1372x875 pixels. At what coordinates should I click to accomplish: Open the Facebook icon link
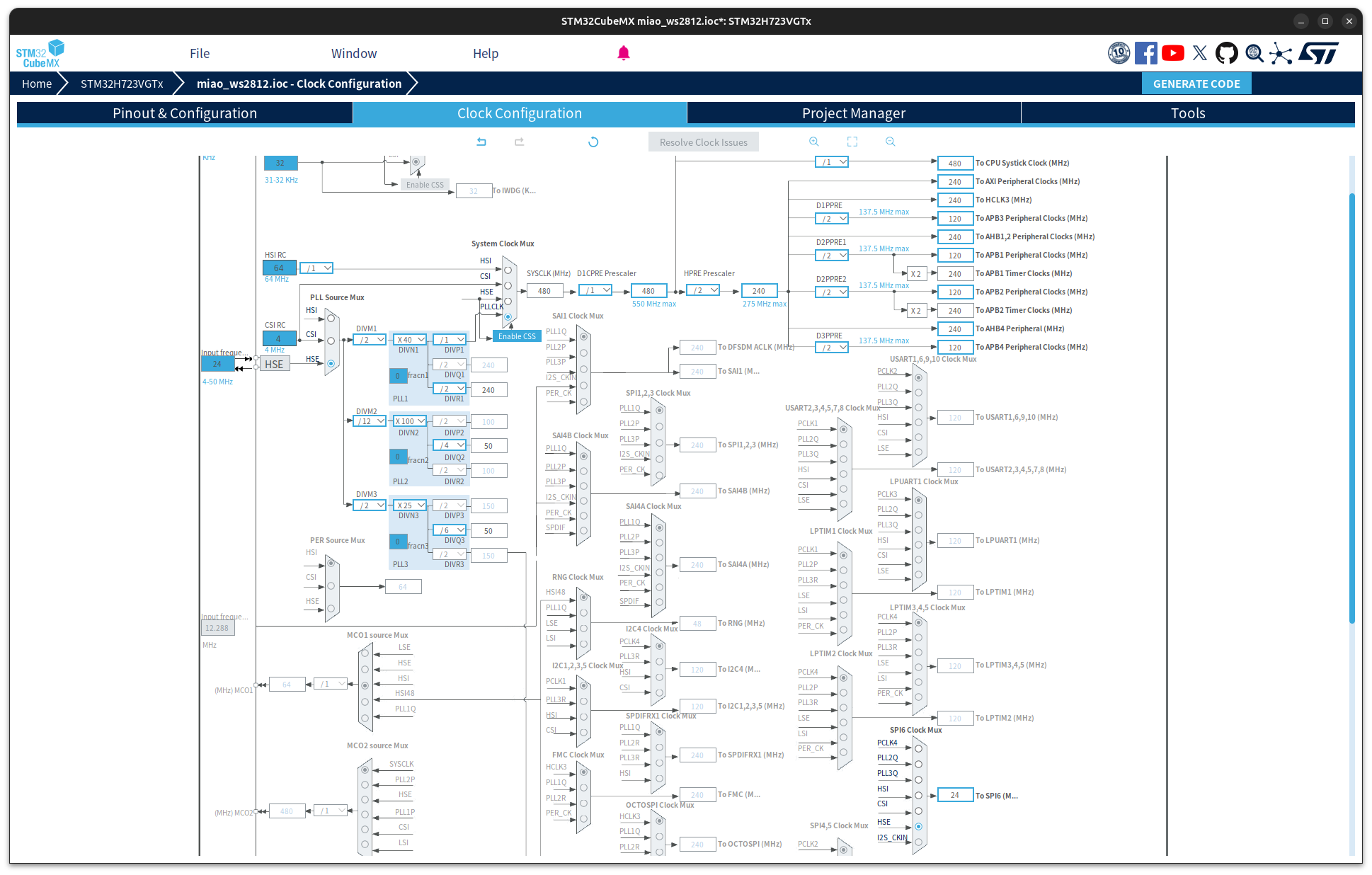(x=1146, y=53)
